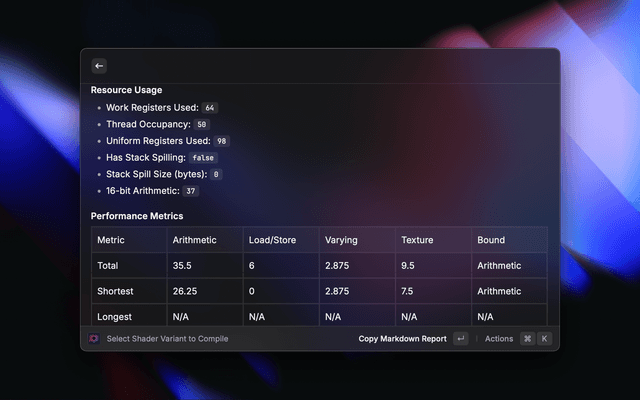Click the Thread Occupancy value badge
The image size is (640, 400).
(x=201, y=124)
